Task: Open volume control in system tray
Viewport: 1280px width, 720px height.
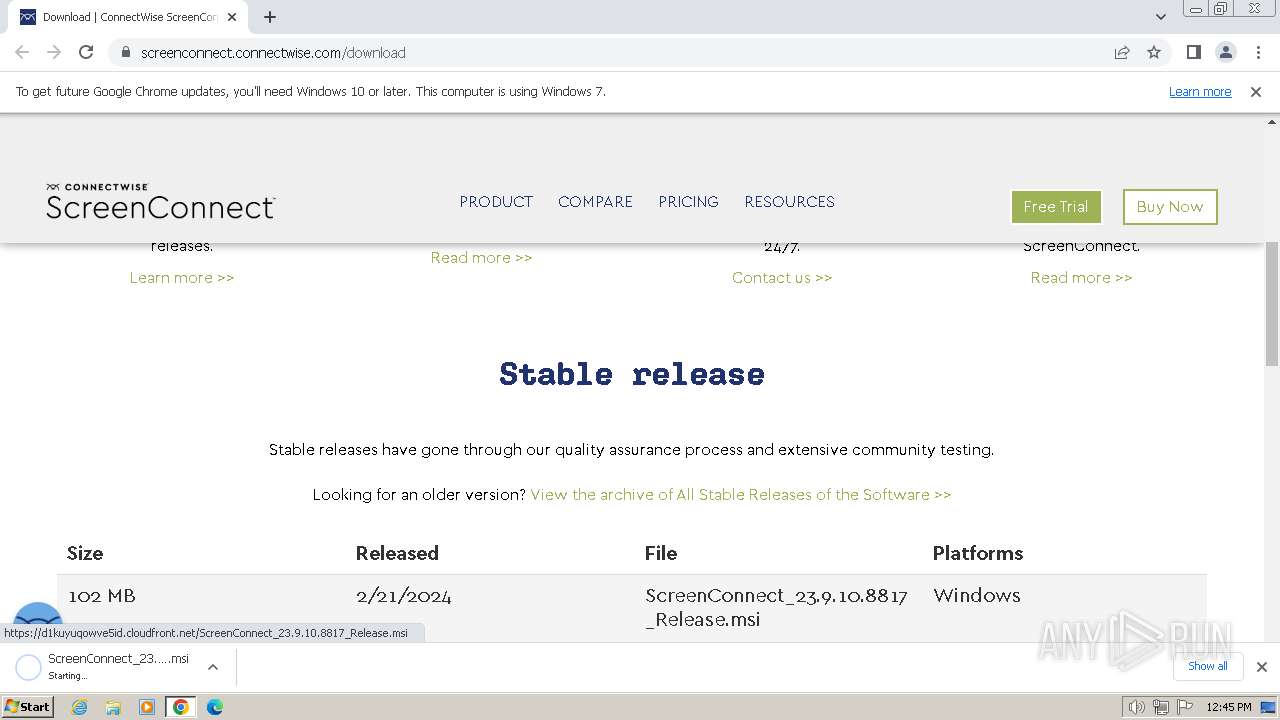Action: click(1136, 707)
